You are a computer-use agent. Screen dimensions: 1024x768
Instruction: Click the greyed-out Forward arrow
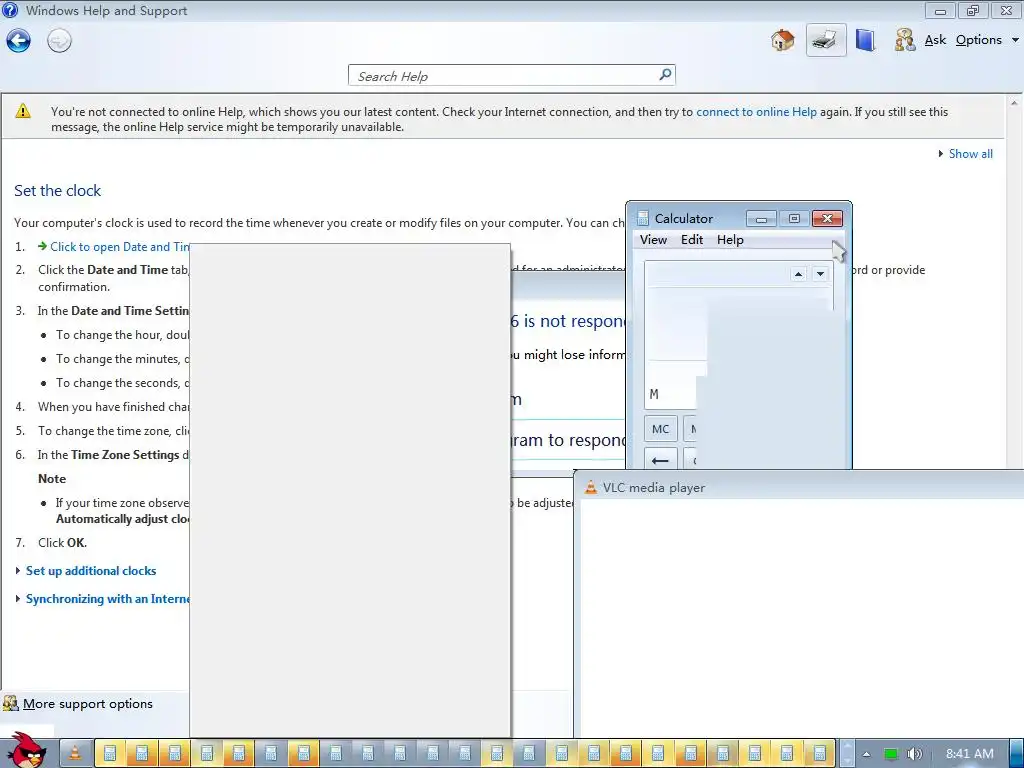(59, 40)
